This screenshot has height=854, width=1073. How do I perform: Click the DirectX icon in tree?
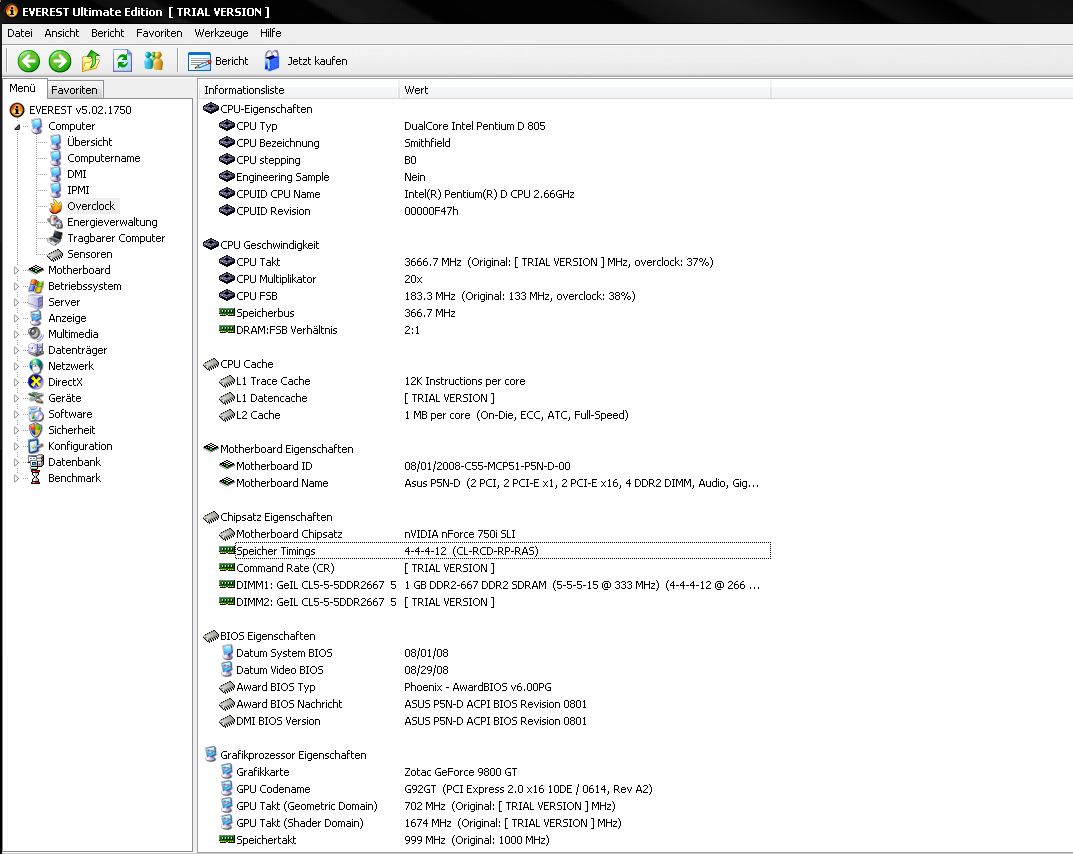(x=36, y=382)
